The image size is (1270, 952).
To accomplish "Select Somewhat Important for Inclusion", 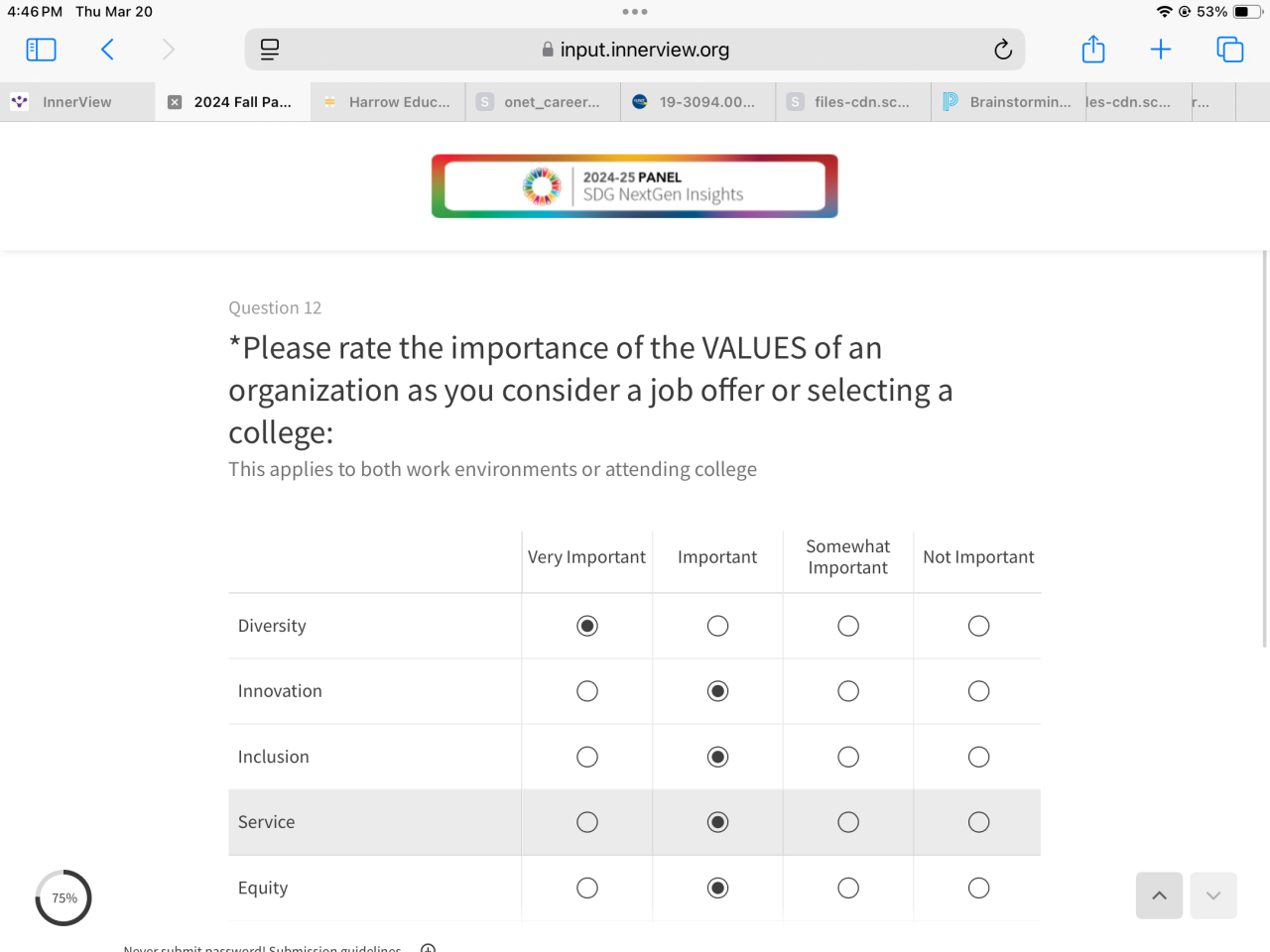I will (848, 757).
